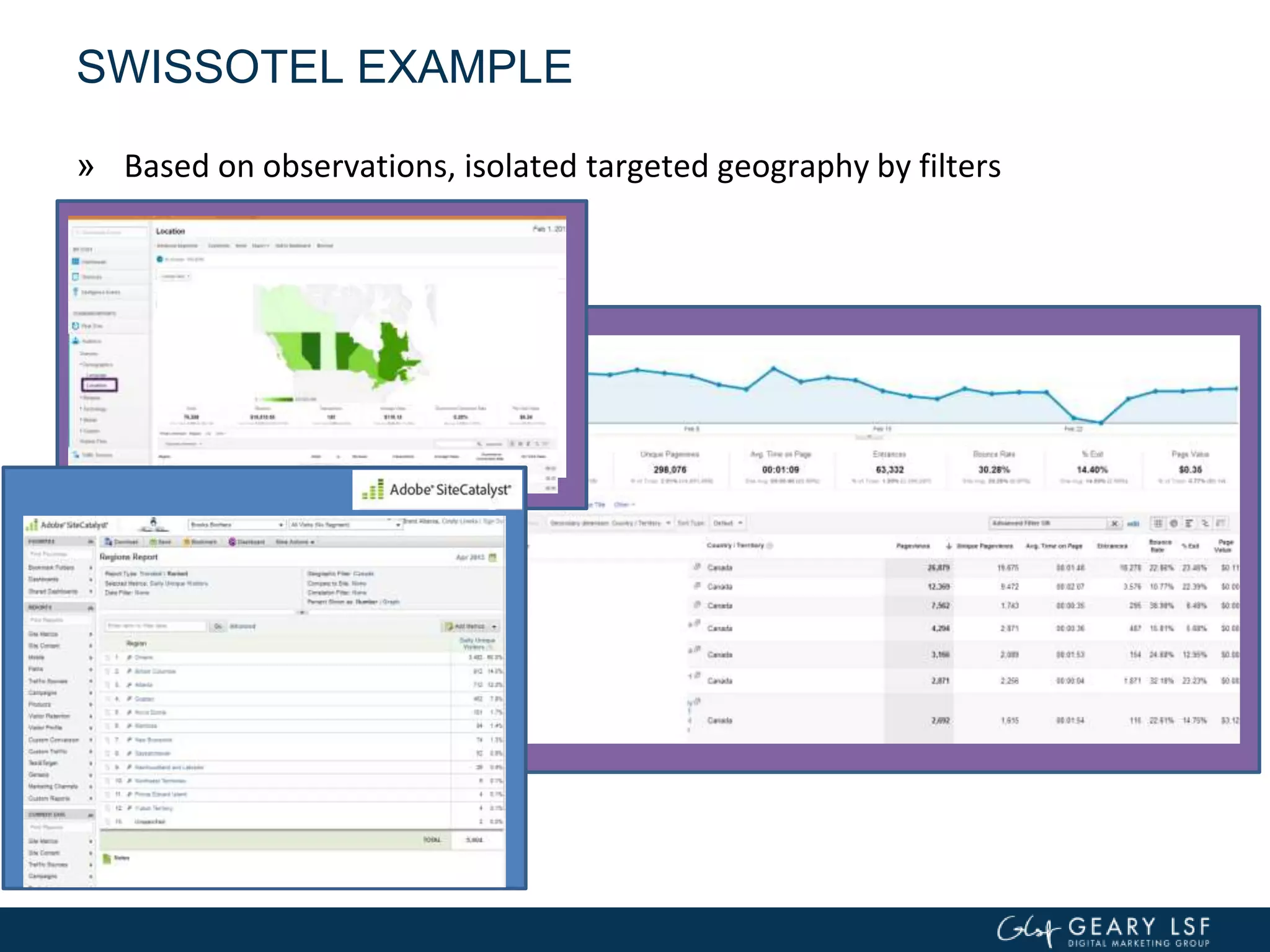Screen dimensions: 1270x952
Task: Tick the checkbox for the Quebec row
Action: click(x=107, y=699)
